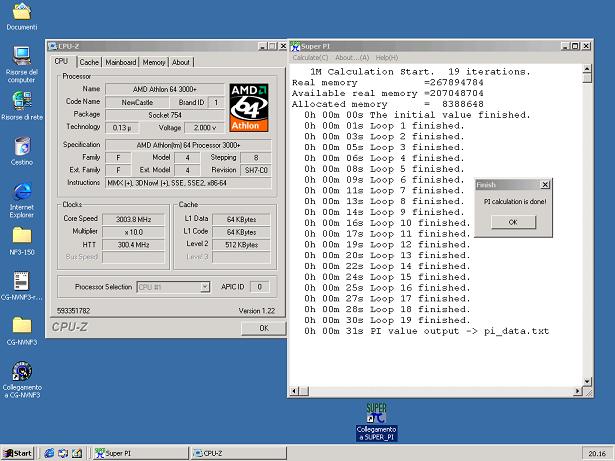Switch to Super PI taskbar button

[x=140, y=453]
